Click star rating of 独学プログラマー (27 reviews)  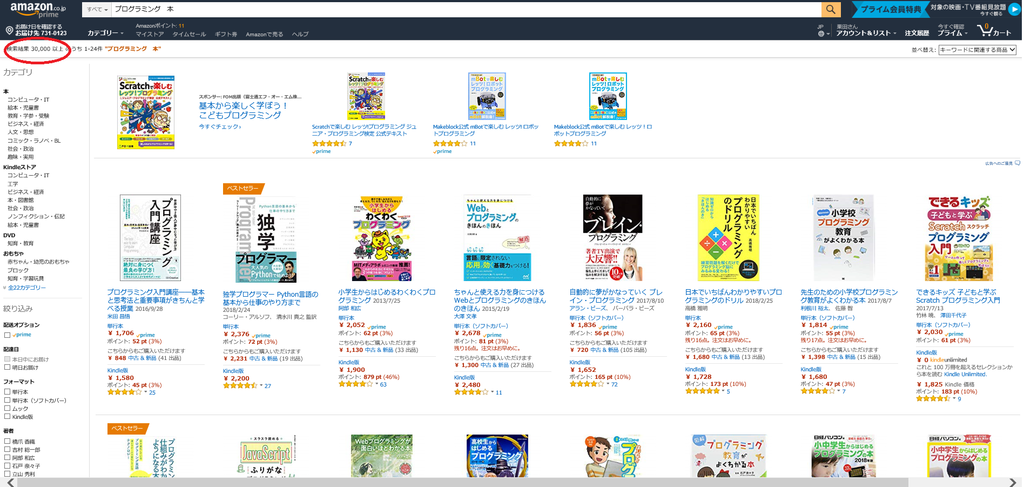coord(240,386)
